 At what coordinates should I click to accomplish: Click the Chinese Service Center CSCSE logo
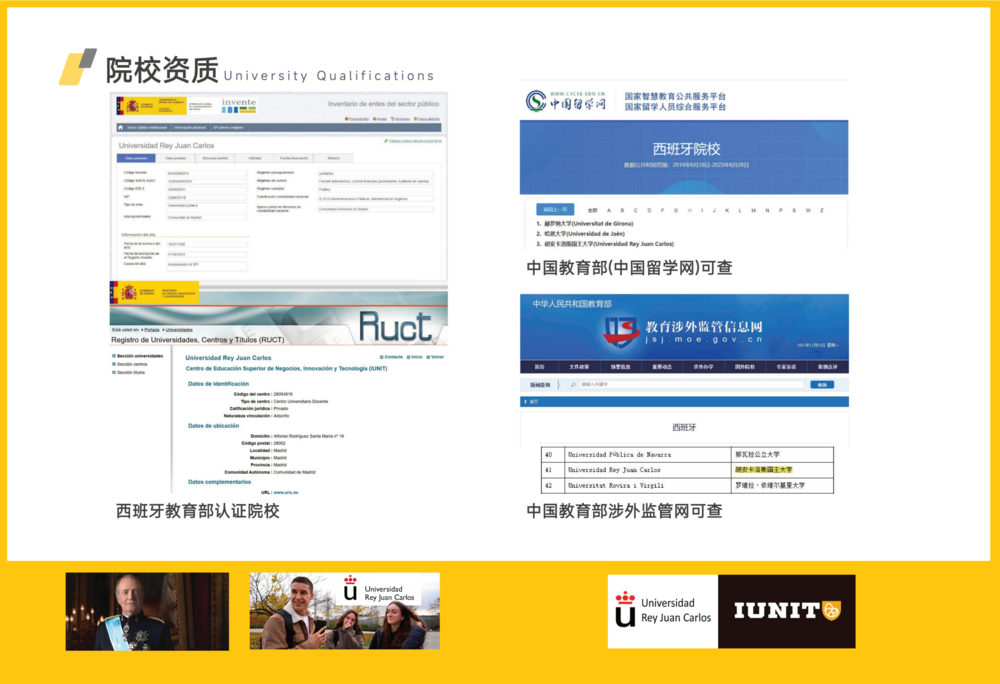coord(565,101)
